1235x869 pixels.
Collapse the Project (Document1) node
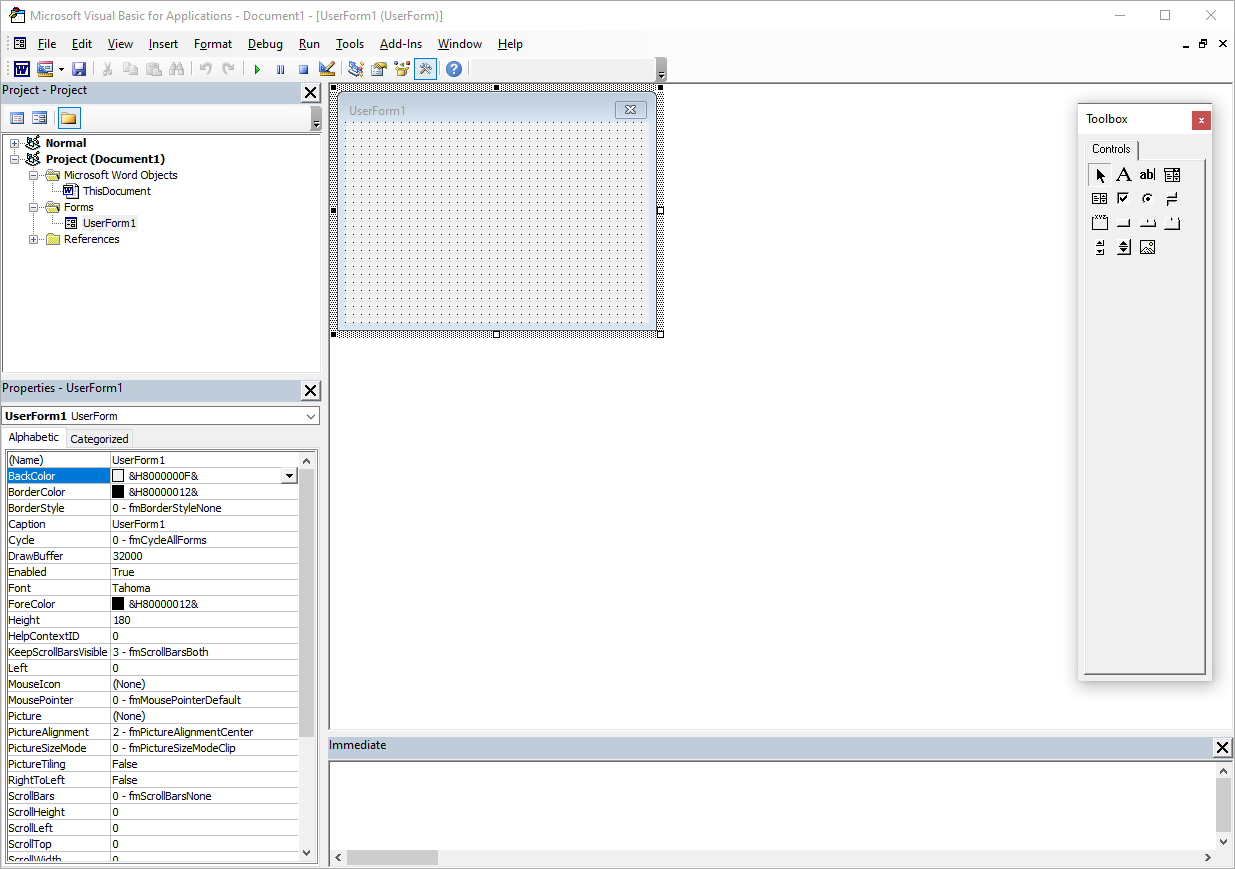click(15, 159)
